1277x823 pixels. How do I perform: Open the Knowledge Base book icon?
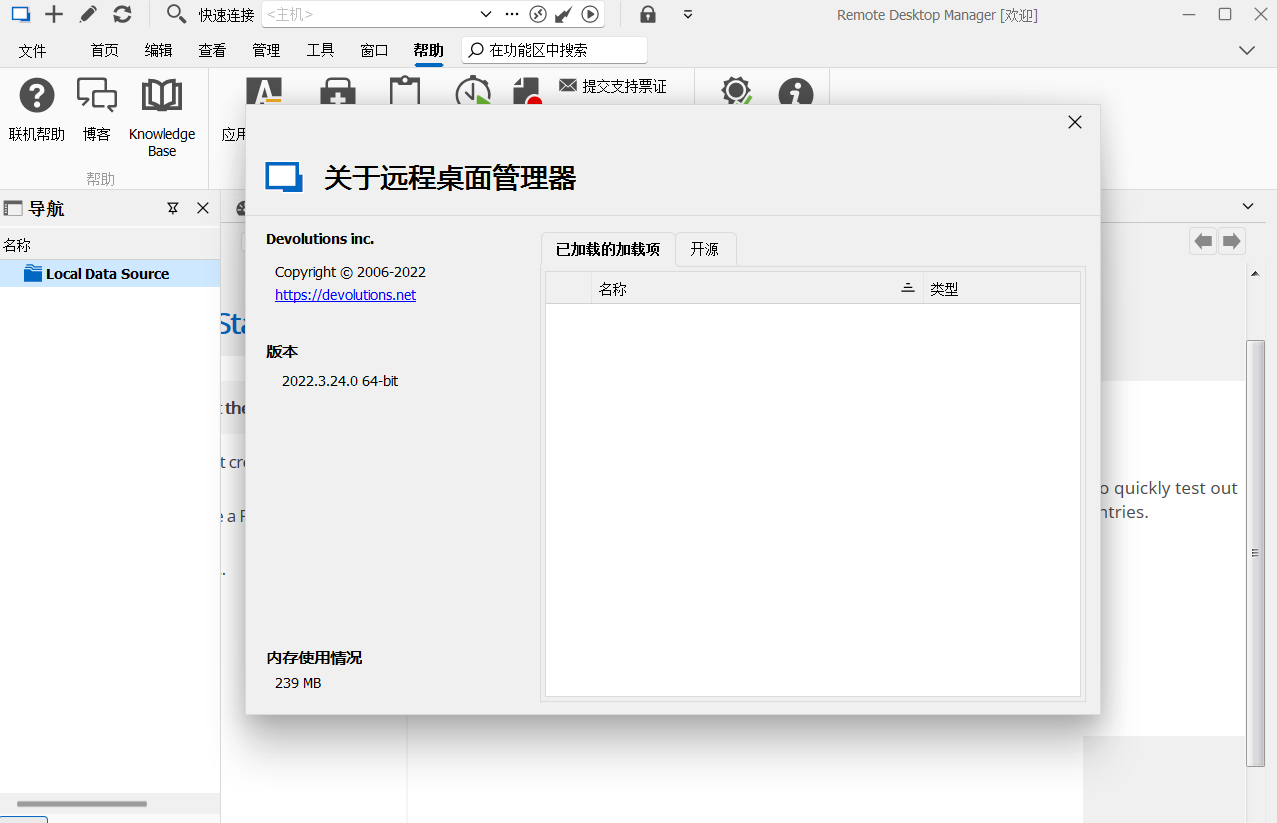[x=161, y=96]
